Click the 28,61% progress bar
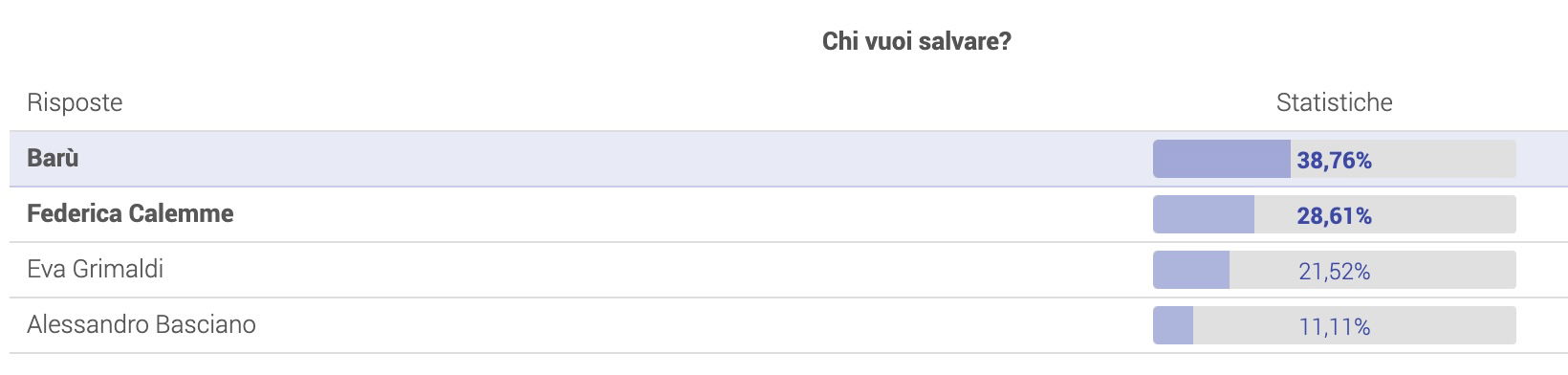This screenshot has height=375, width=1568. pos(1335,214)
